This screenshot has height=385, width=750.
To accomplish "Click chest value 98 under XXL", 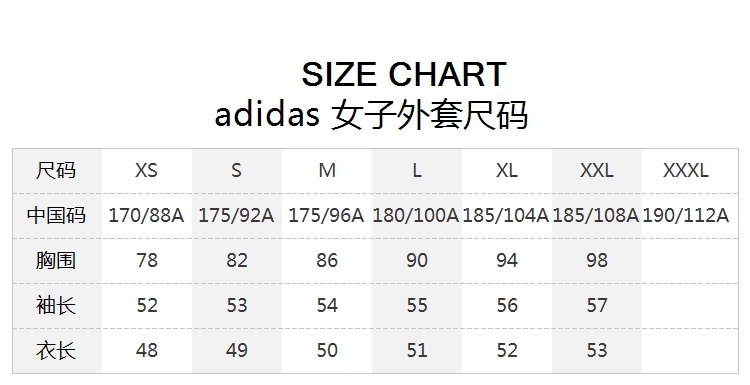I will pyautogui.click(x=596, y=260).
